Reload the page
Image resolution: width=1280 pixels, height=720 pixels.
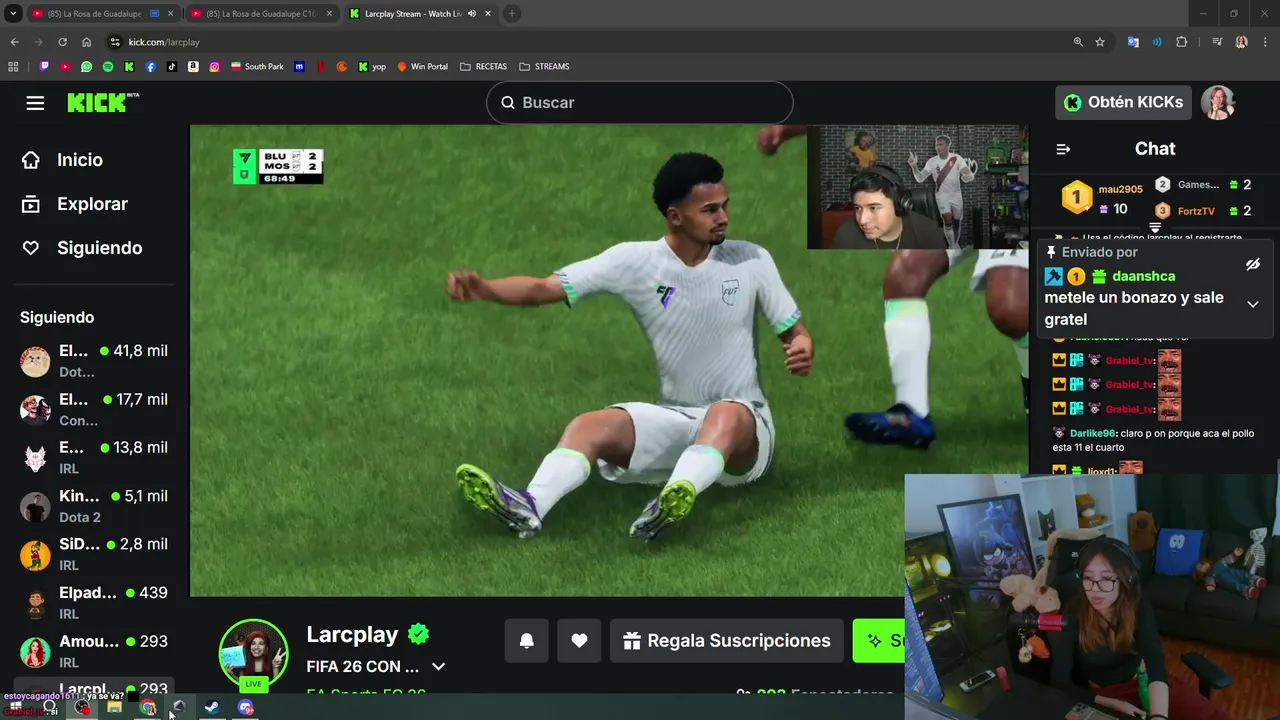[x=62, y=42]
